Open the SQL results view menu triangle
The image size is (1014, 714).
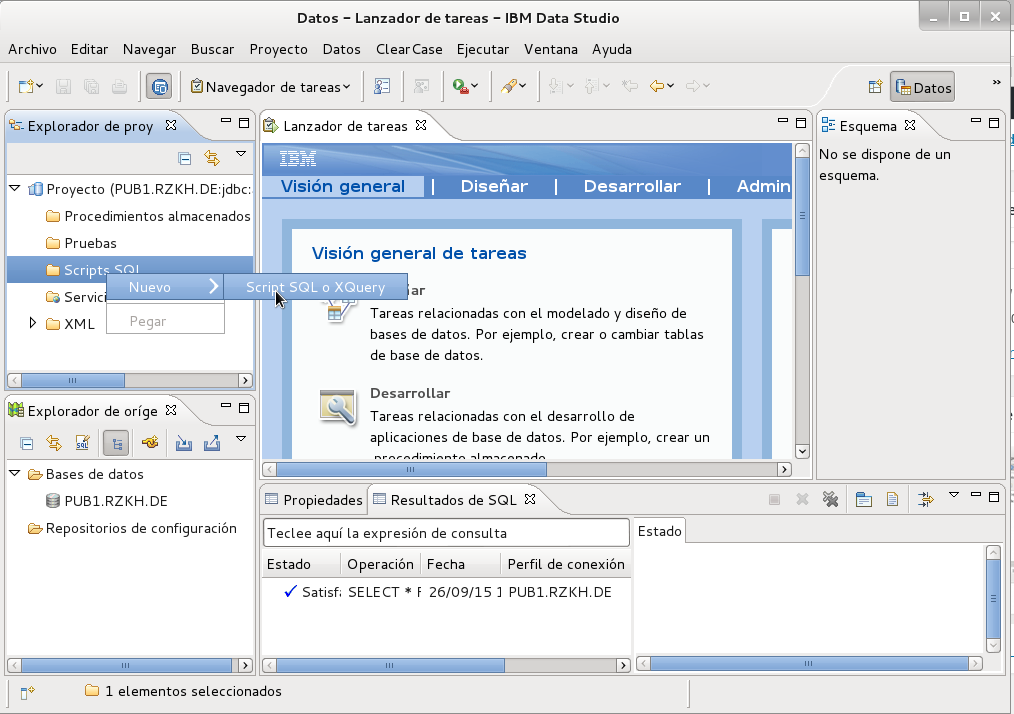pyautogui.click(x=954, y=495)
